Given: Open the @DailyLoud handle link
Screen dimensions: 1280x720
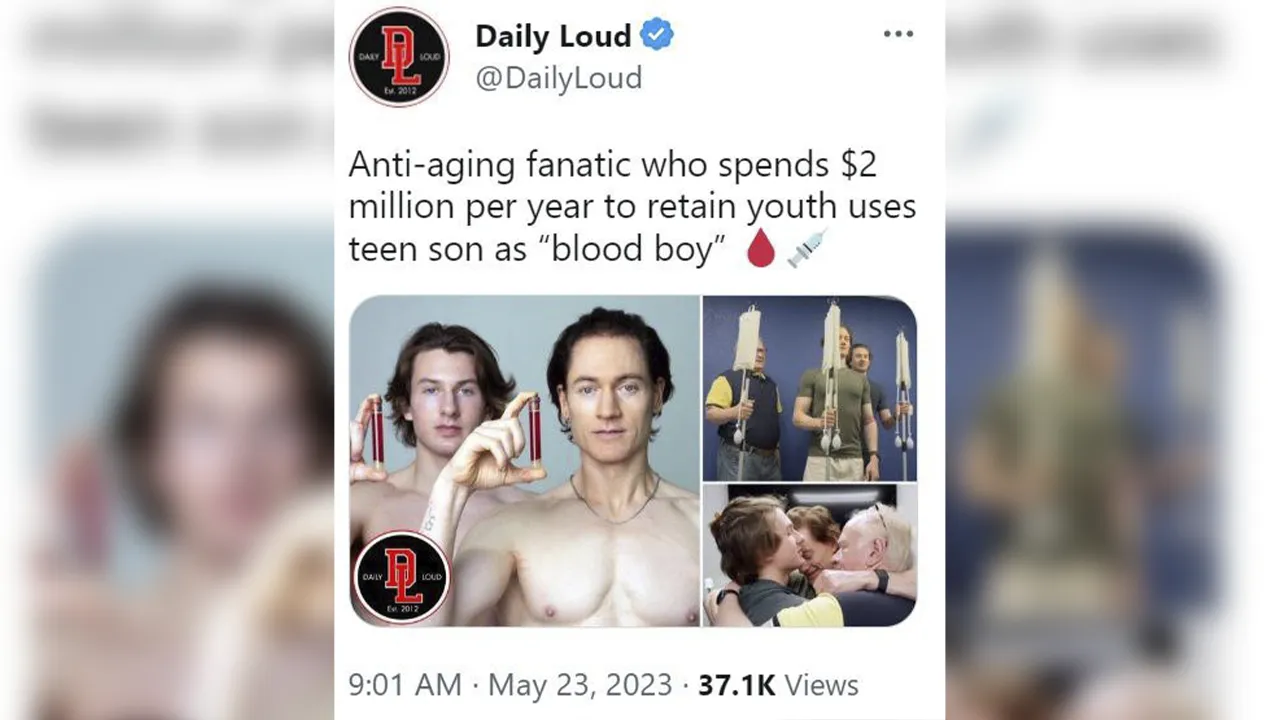Looking at the screenshot, I should (558, 78).
